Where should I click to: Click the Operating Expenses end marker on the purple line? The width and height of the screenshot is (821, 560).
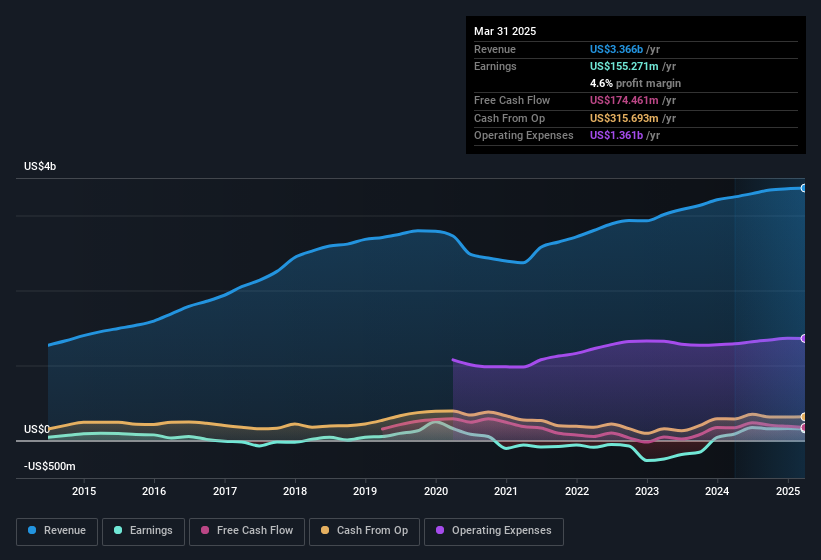click(804, 339)
